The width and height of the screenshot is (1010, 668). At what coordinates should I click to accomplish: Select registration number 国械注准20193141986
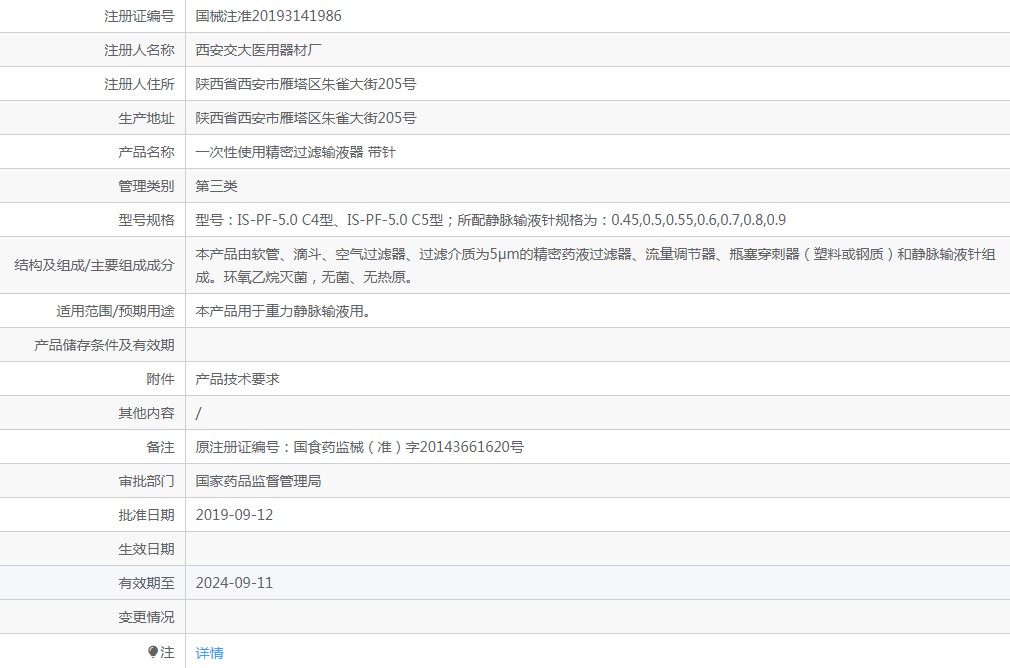click(269, 16)
